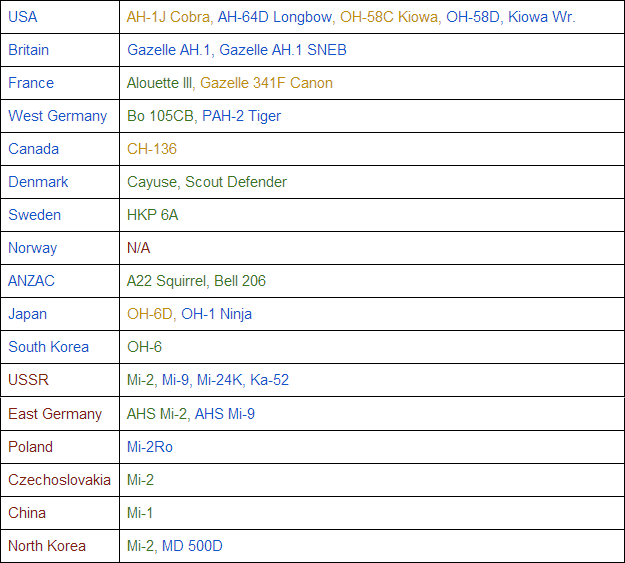Select the Ka-52 entry
Screen dimensions: 625x563
point(269,380)
